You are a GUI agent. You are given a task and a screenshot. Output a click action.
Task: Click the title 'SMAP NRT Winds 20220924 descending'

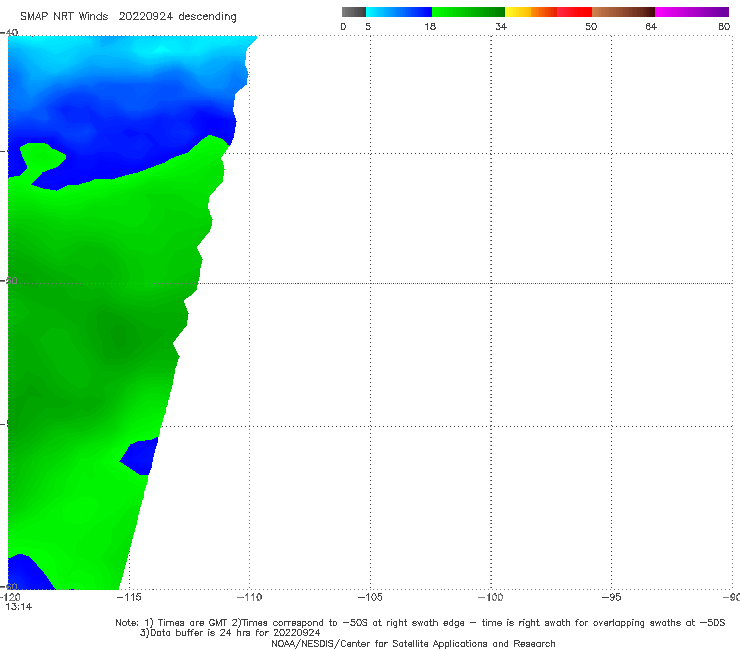click(128, 17)
